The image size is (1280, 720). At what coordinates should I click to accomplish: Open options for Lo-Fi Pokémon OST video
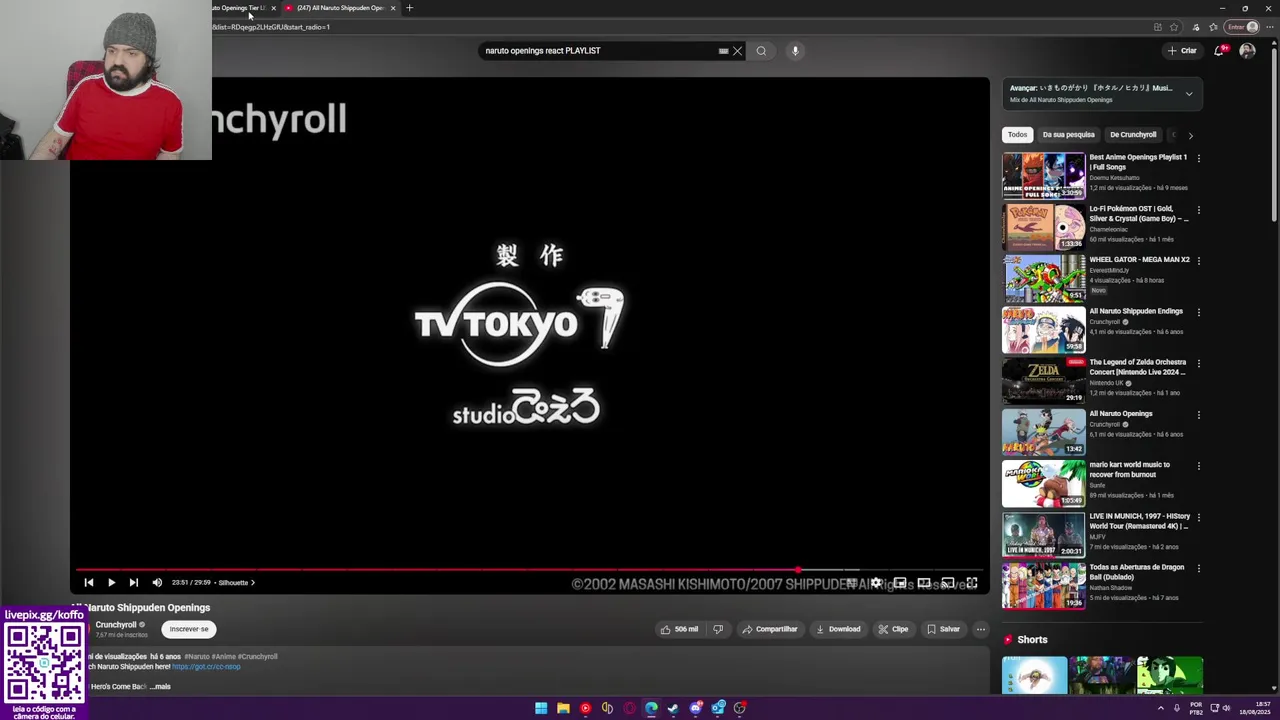point(1198,210)
